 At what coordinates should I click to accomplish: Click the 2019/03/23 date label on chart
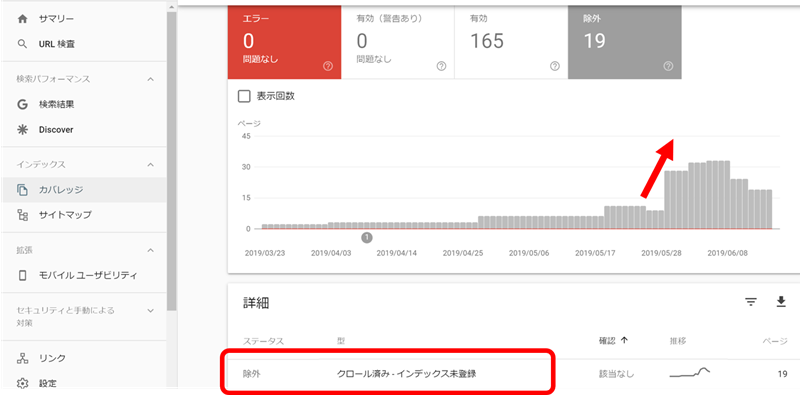pos(264,253)
